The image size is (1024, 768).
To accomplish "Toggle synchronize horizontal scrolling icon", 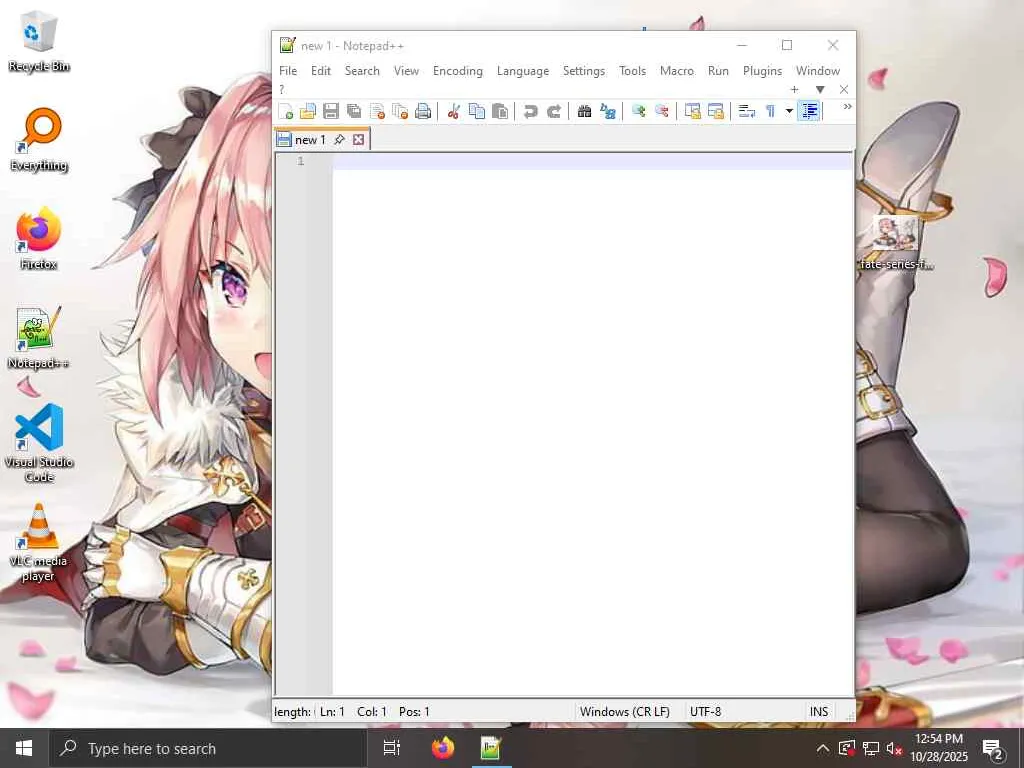I will tap(716, 111).
